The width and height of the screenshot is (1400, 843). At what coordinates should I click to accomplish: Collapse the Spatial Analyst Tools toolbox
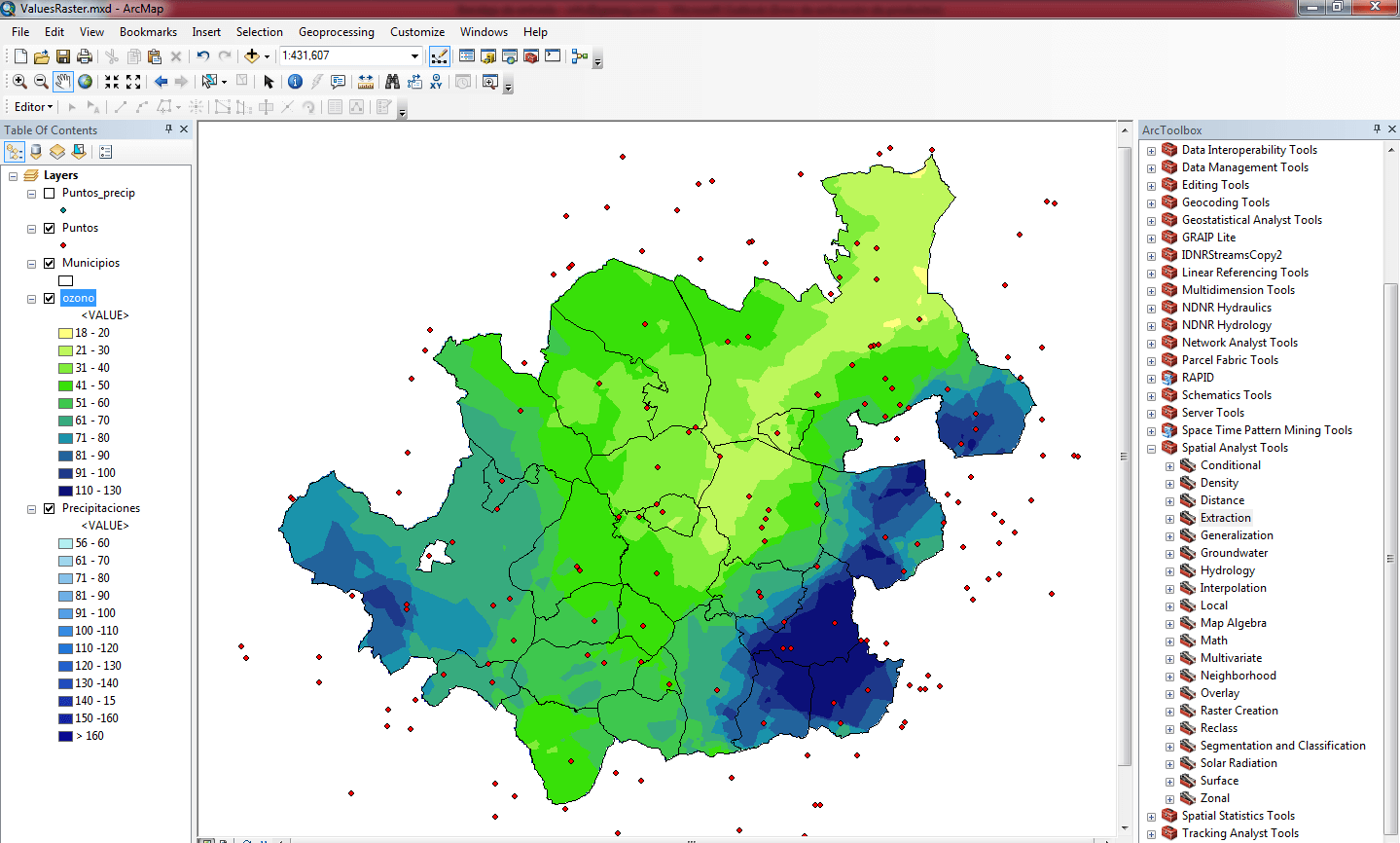1151,449
